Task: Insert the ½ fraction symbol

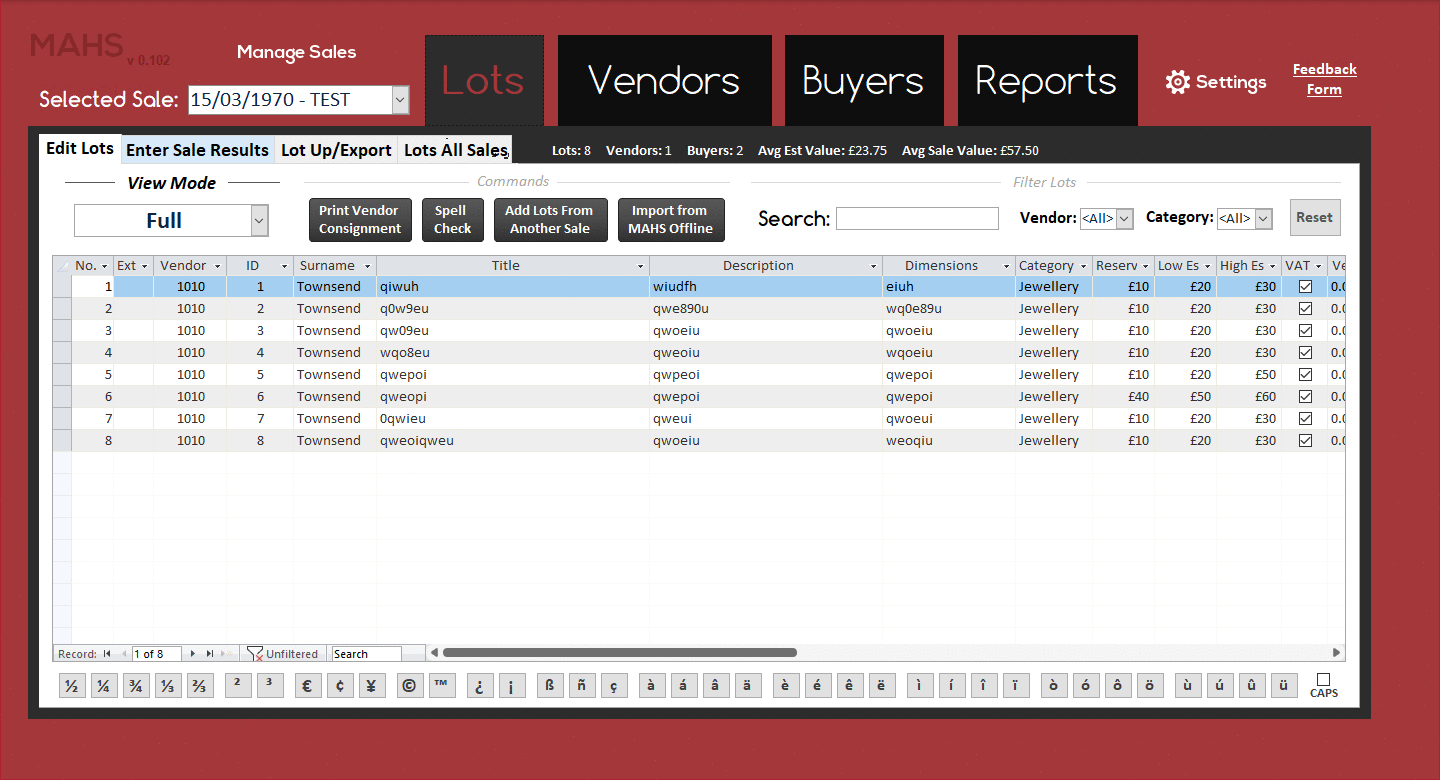Action: click(x=72, y=686)
